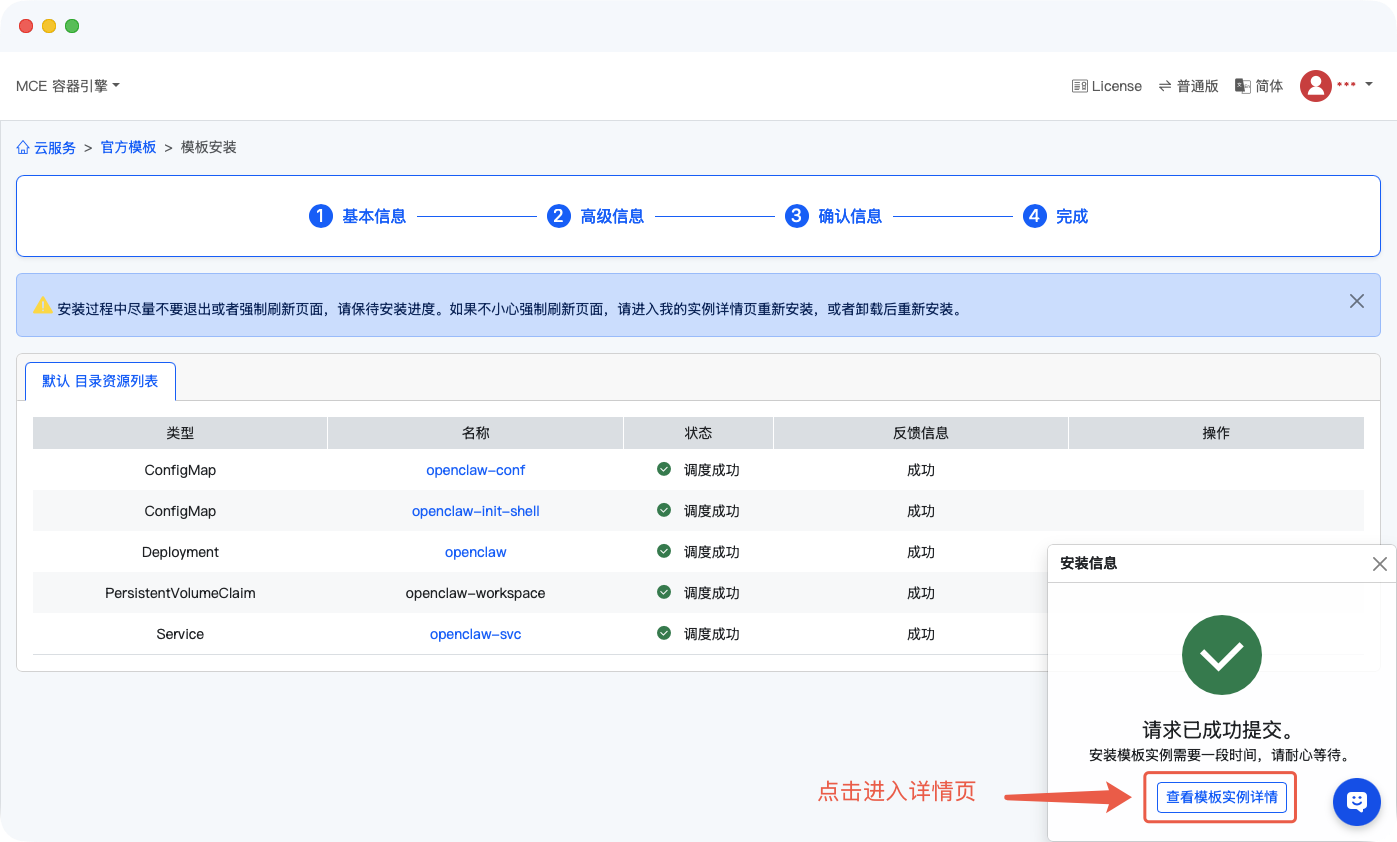Screen dimensions: 1397x842
Task: Click green status check for openclaw-conf
Action: pos(663,469)
